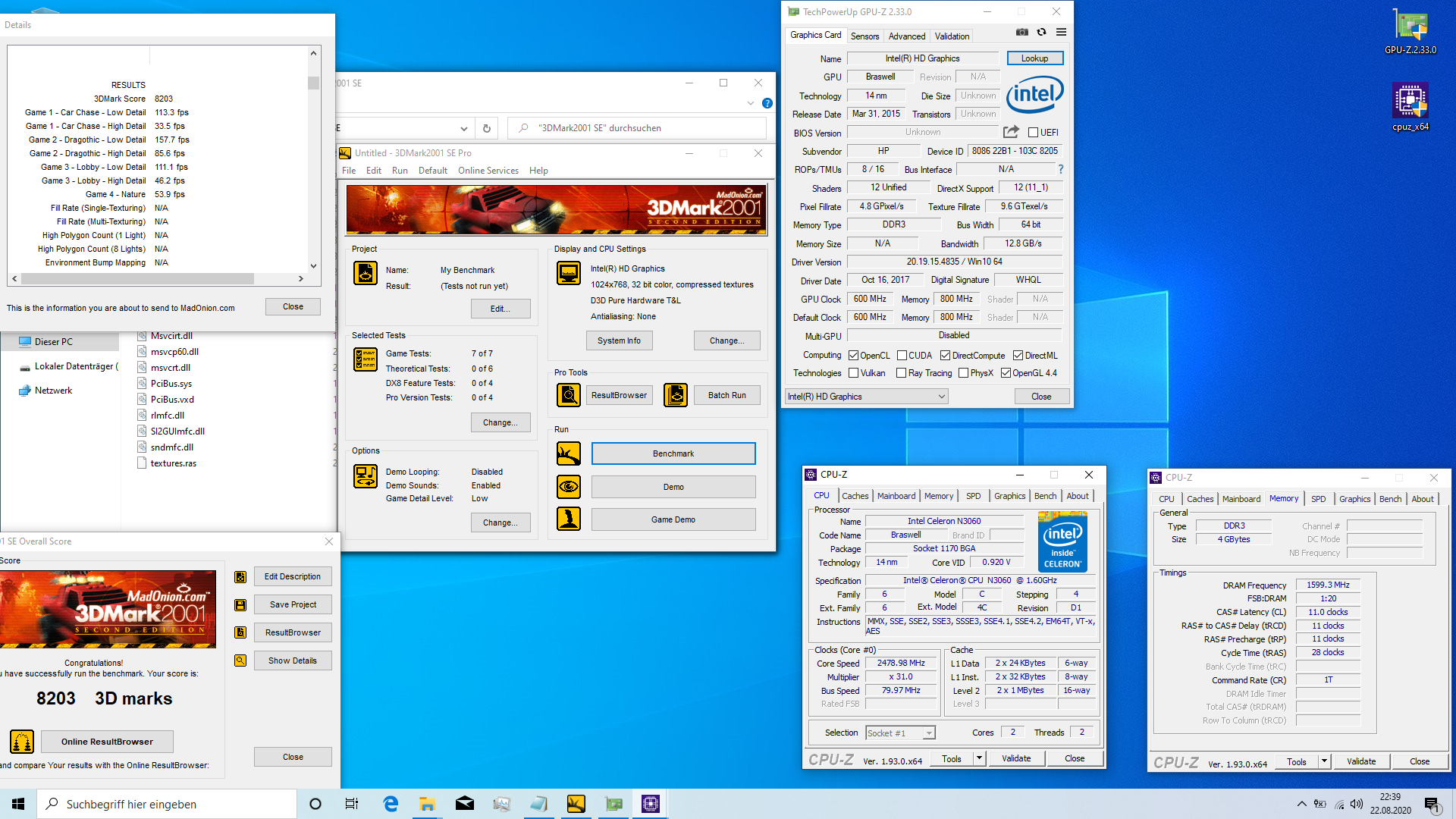Viewport: 1456px width, 819px height.
Task: Click the Edit Description icon
Action: click(240, 577)
